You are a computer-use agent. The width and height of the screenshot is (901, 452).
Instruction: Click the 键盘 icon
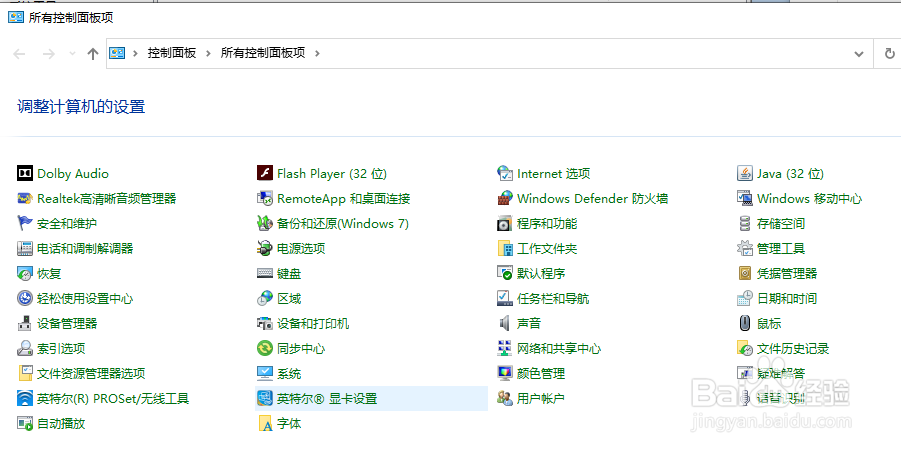tap(265, 273)
